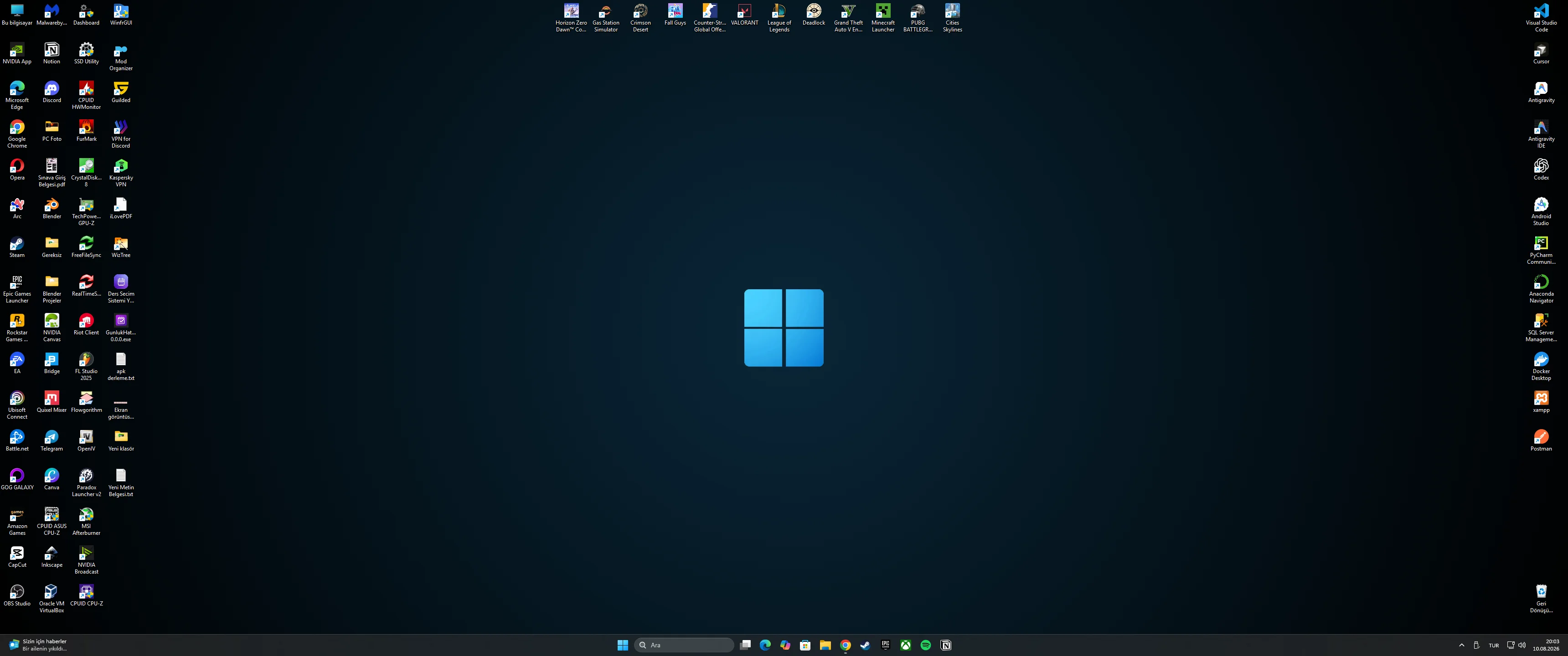Screen dimensions: 1568x656
Task: Select the PUBG BATTLEGROUNDS shortcut
Action: [918, 18]
